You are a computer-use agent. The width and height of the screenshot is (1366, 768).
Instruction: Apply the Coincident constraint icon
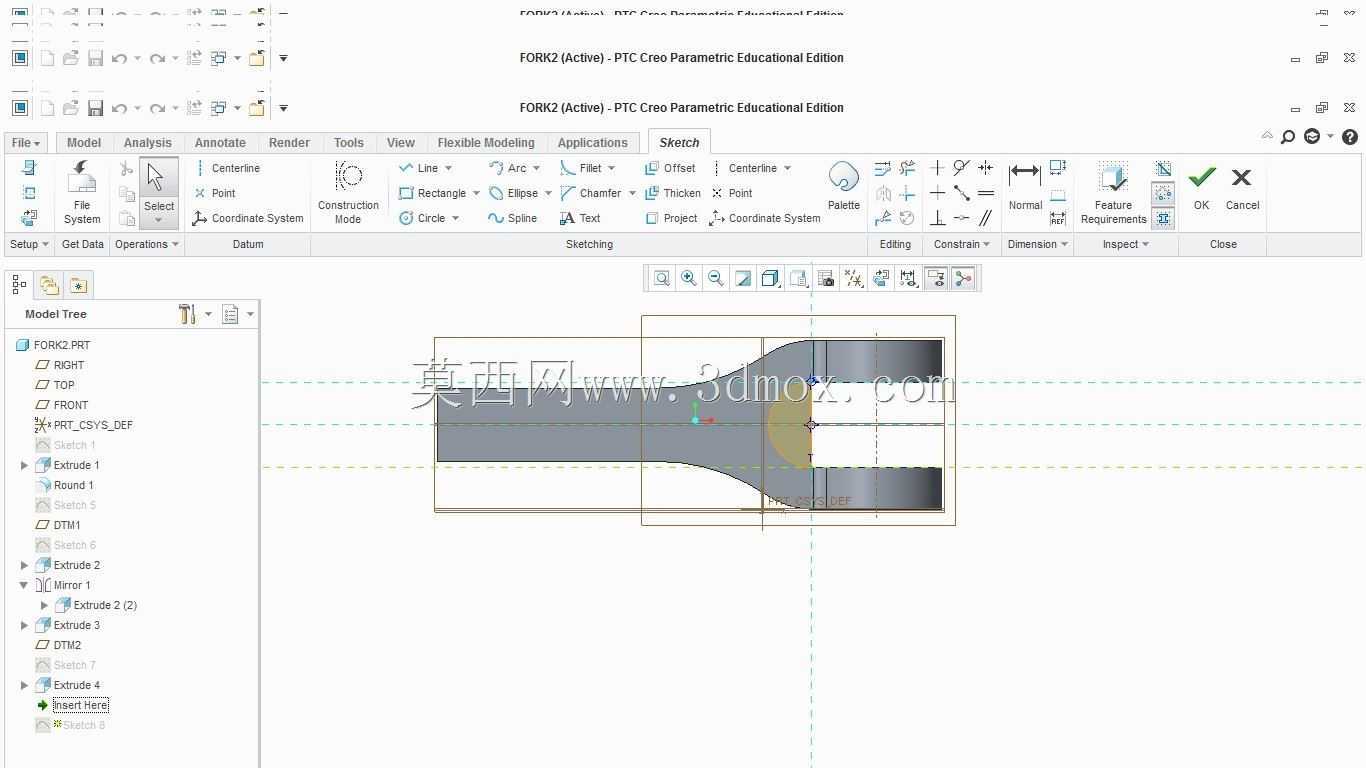tap(961, 218)
